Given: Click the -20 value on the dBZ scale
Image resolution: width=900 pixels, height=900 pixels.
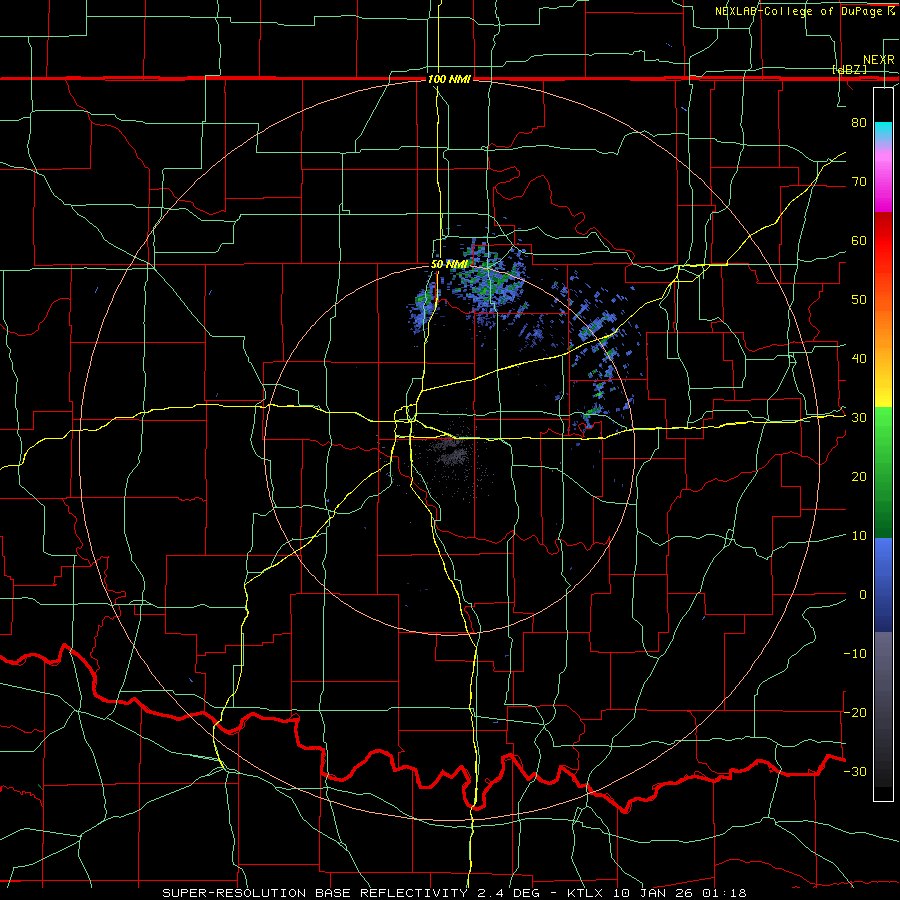Looking at the screenshot, I should [x=855, y=712].
